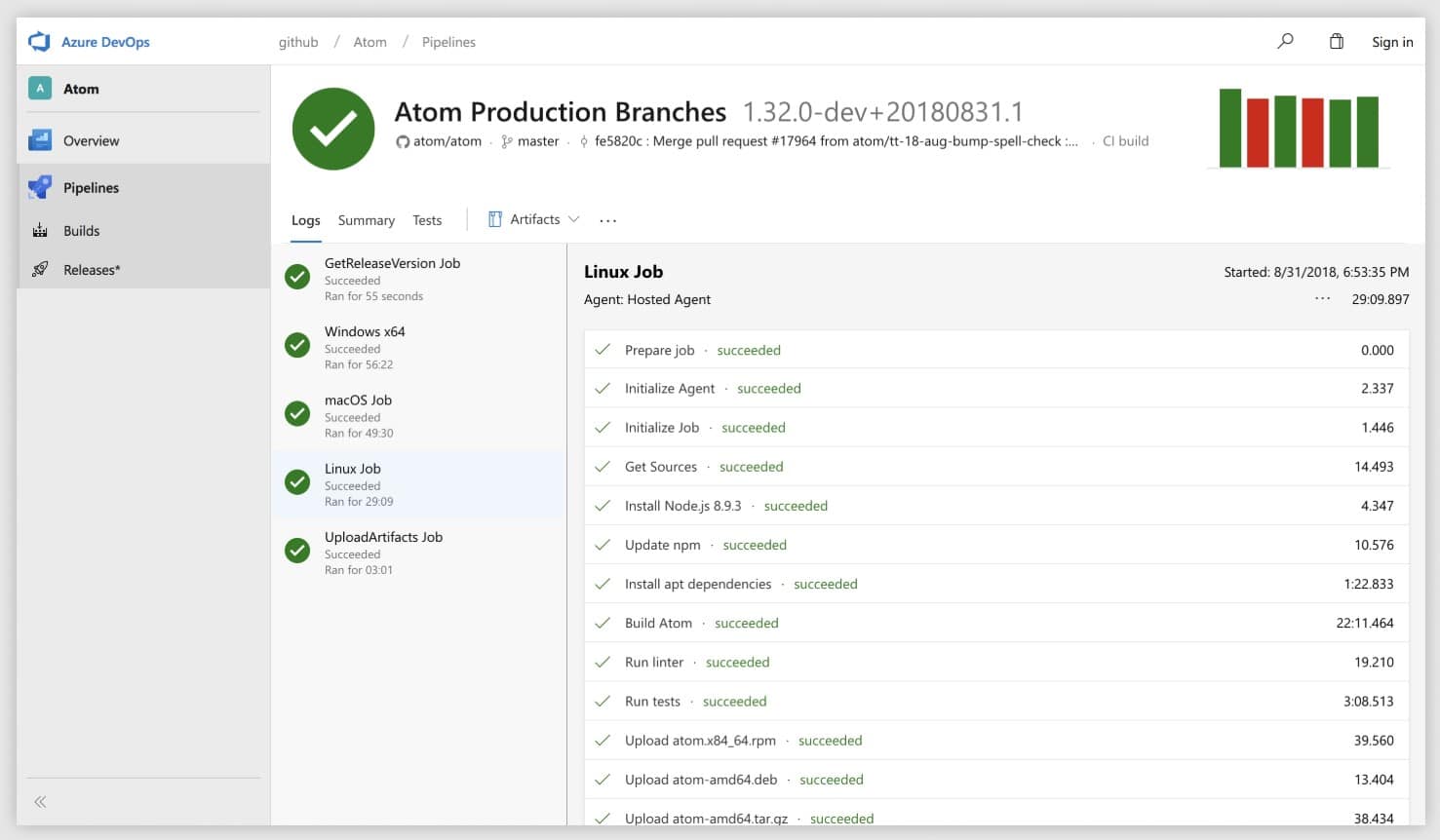Open the marketplace shopping bag icon
1440x840 pixels.
(x=1337, y=41)
